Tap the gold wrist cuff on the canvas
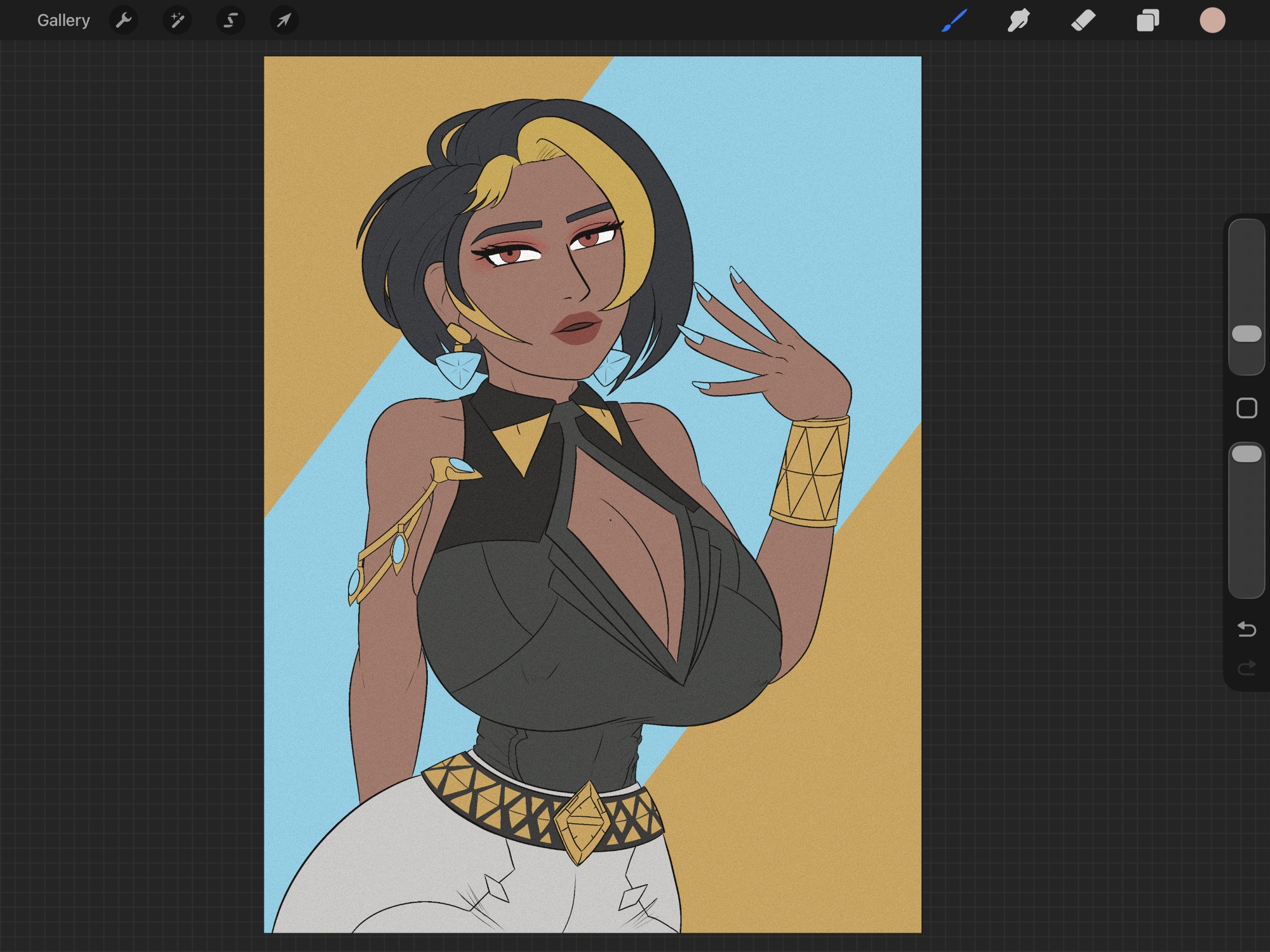1270x952 pixels. pos(812,471)
